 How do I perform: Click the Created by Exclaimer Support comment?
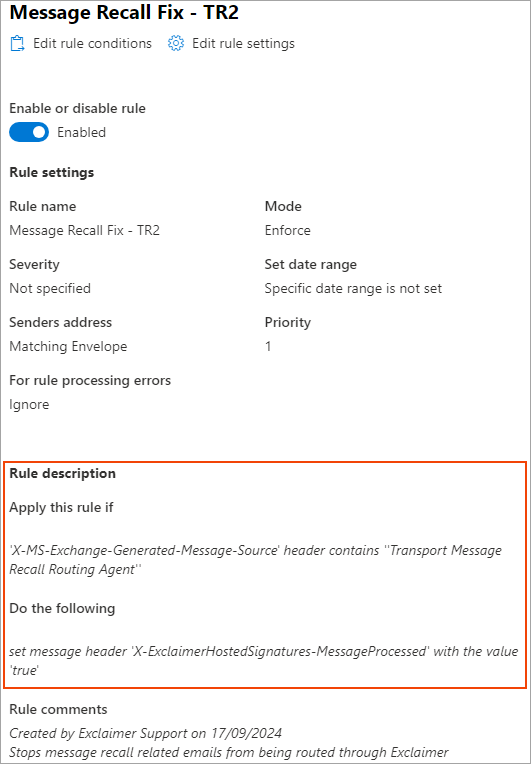(x=146, y=733)
